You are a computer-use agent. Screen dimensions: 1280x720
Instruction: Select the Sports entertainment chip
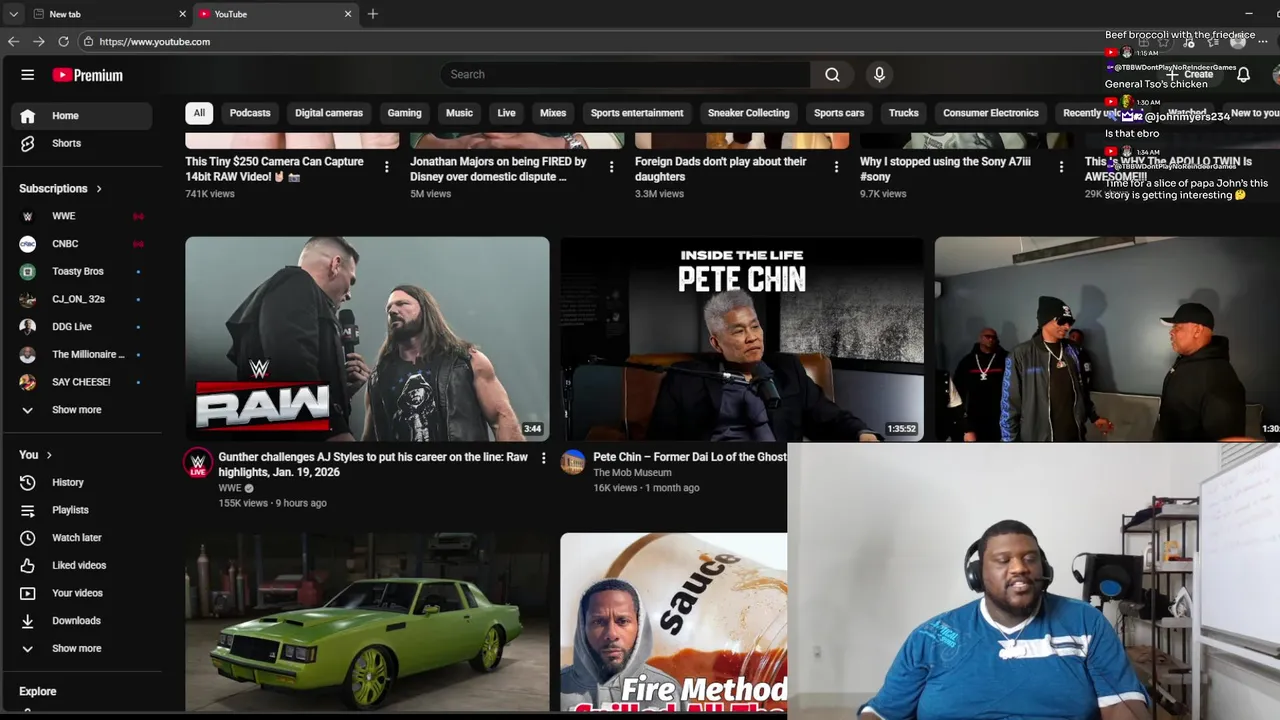coord(637,113)
